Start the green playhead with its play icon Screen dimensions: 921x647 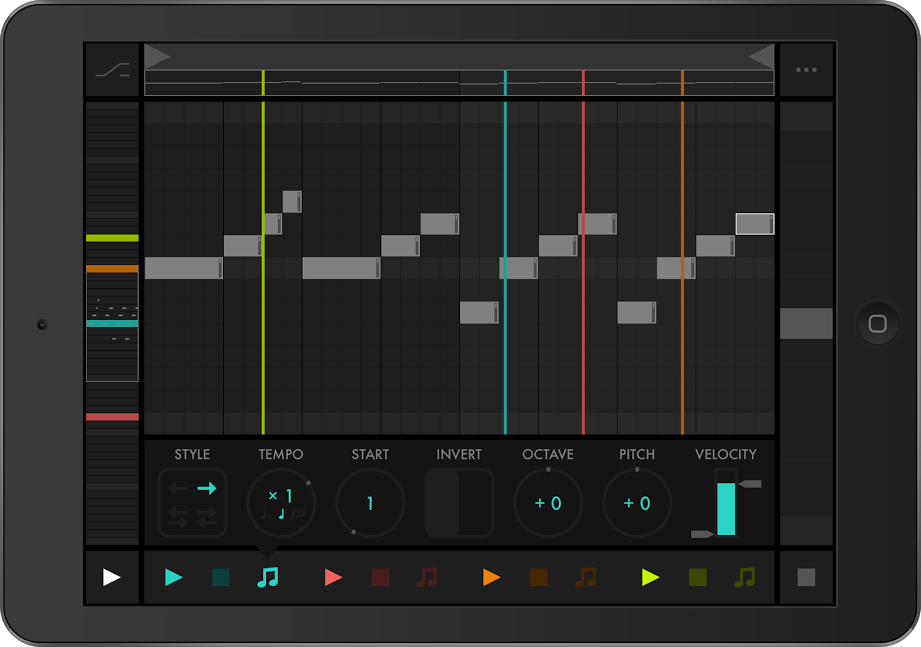click(x=651, y=577)
